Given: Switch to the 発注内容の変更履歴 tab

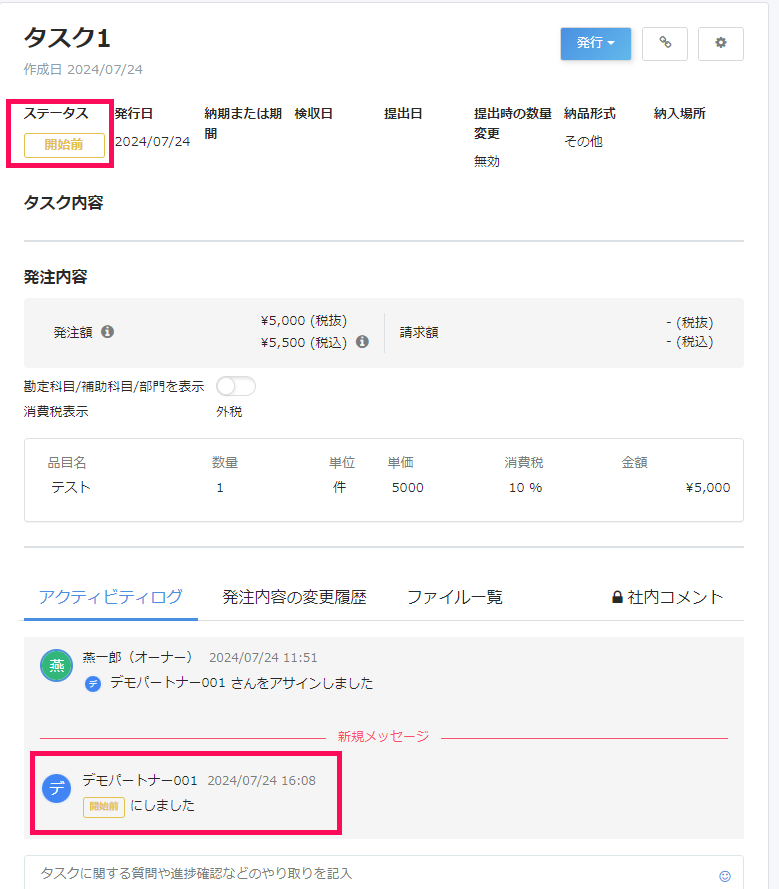Looking at the screenshot, I should click(294, 597).
